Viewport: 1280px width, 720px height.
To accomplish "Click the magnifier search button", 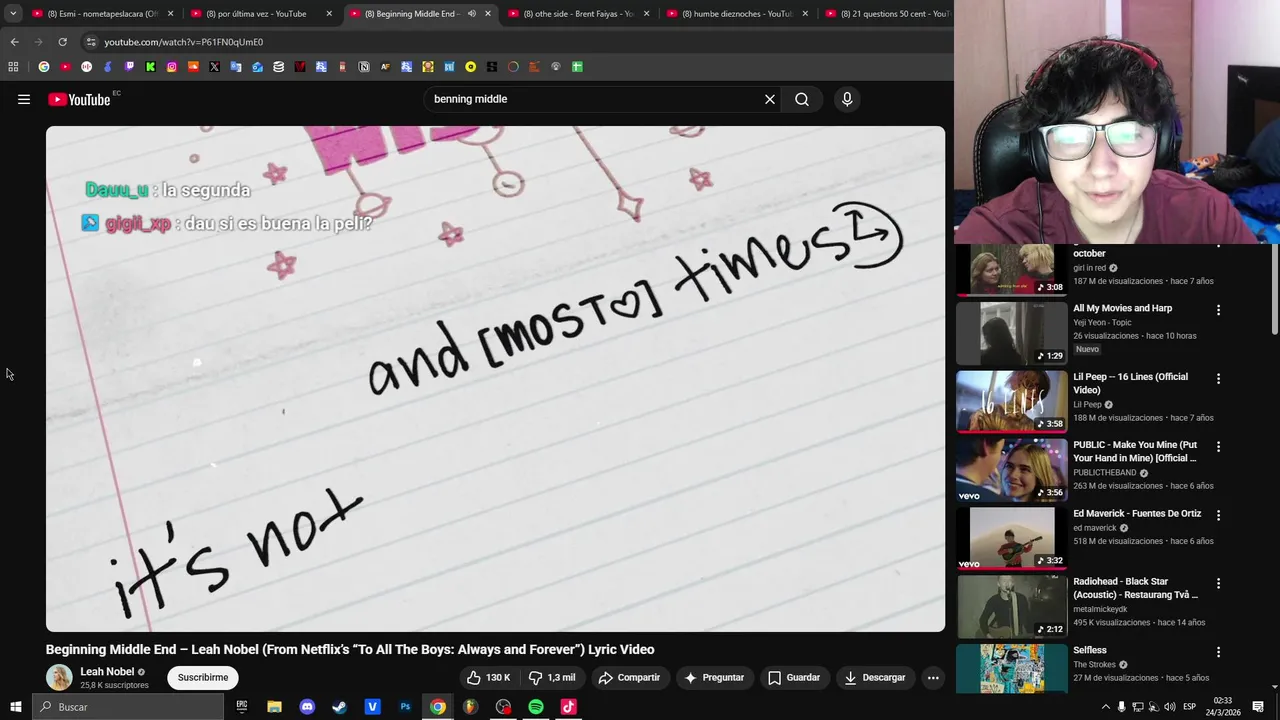I will pos(802,99).
